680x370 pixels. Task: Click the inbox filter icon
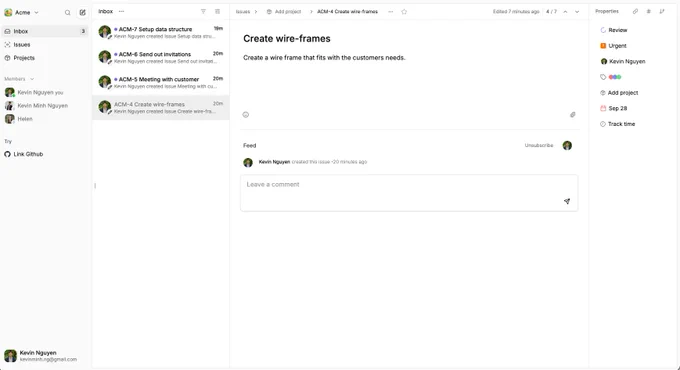tap(203, 11)
